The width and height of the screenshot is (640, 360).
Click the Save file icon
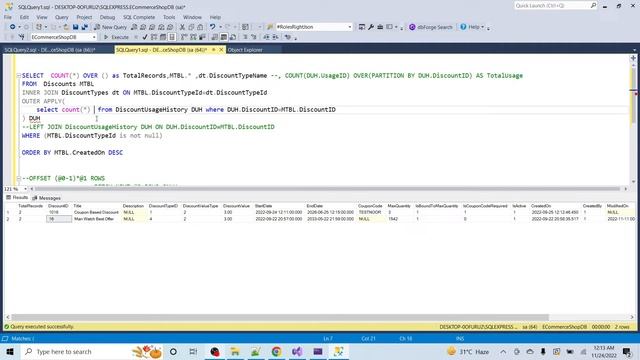pos(76,27)
